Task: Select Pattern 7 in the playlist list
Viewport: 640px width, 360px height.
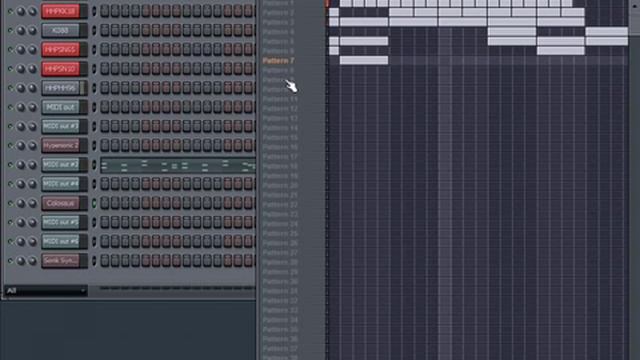Action: tap(279, 61)
